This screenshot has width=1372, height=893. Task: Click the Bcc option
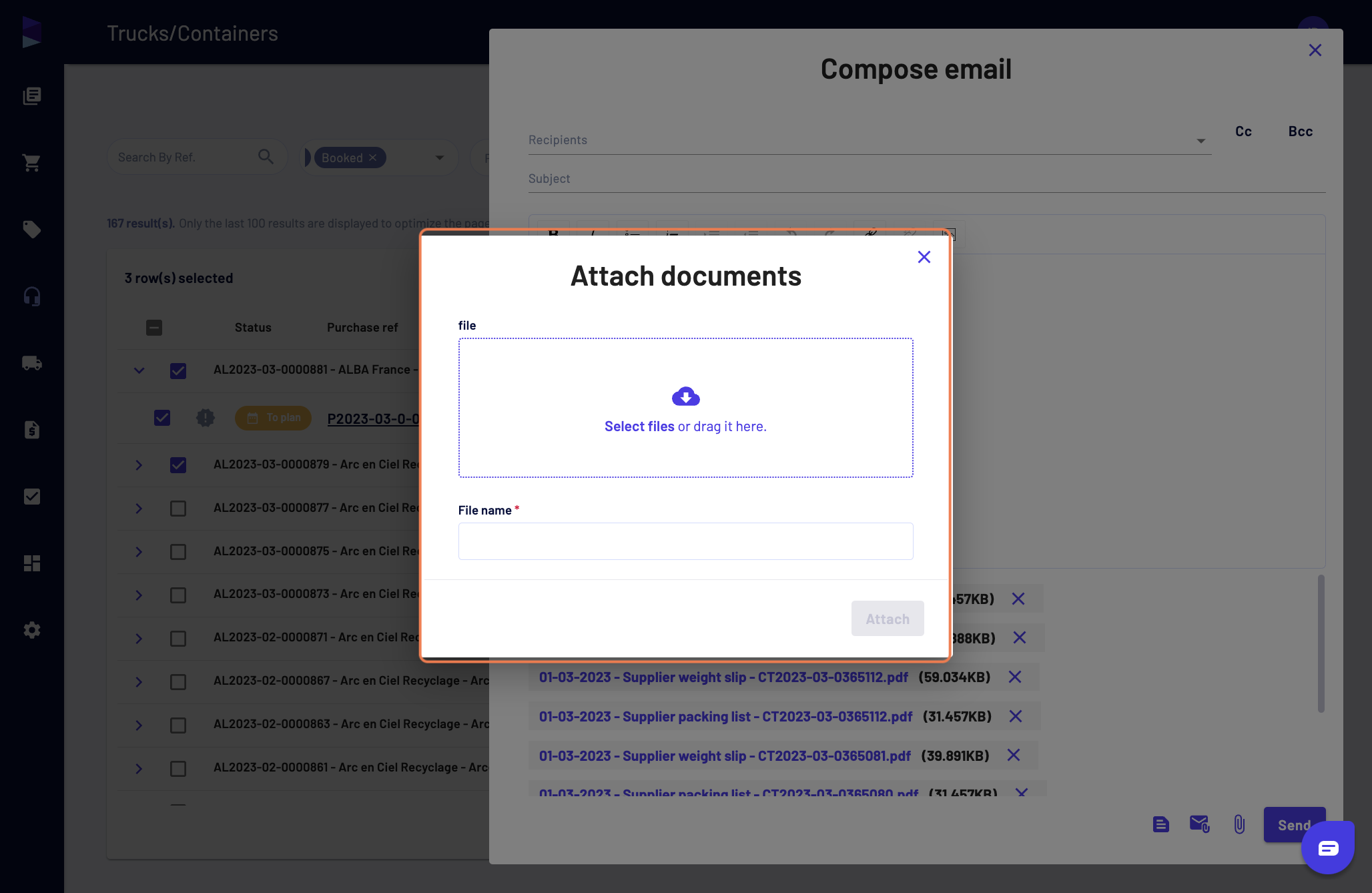point(1300,131)
